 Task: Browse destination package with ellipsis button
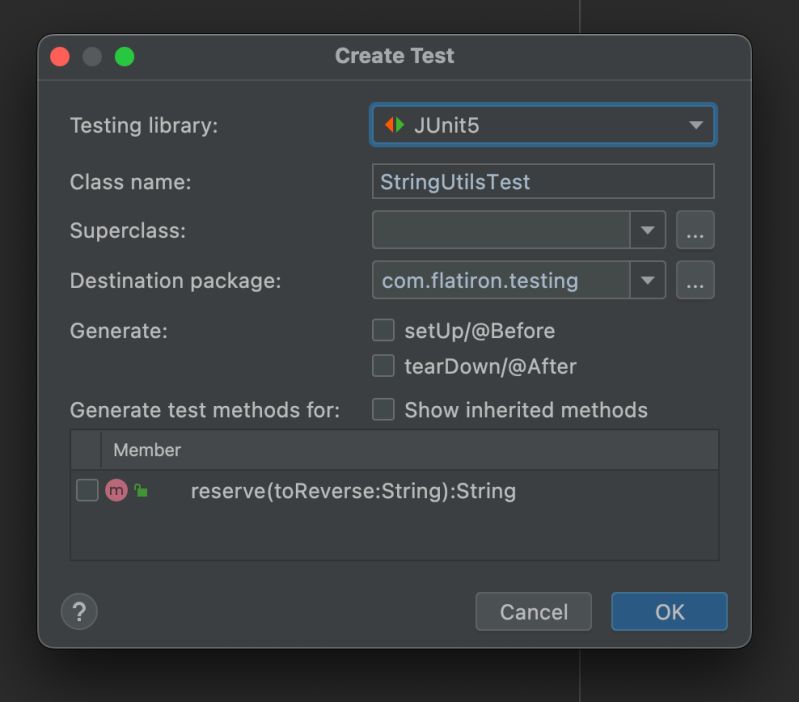coord(695,280)
